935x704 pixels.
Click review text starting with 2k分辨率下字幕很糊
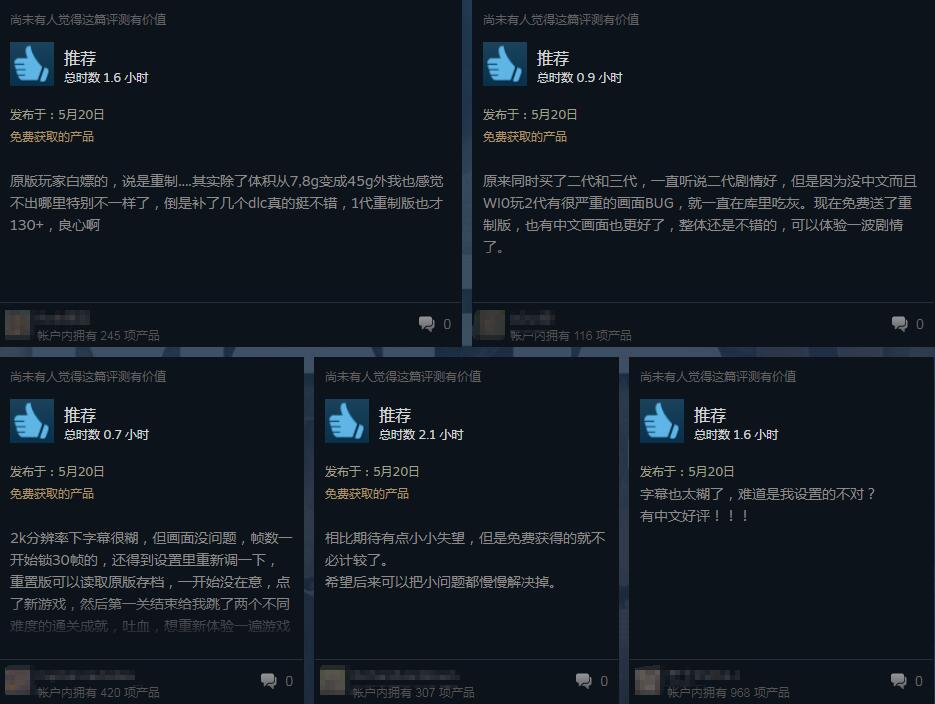coord(151,582)
